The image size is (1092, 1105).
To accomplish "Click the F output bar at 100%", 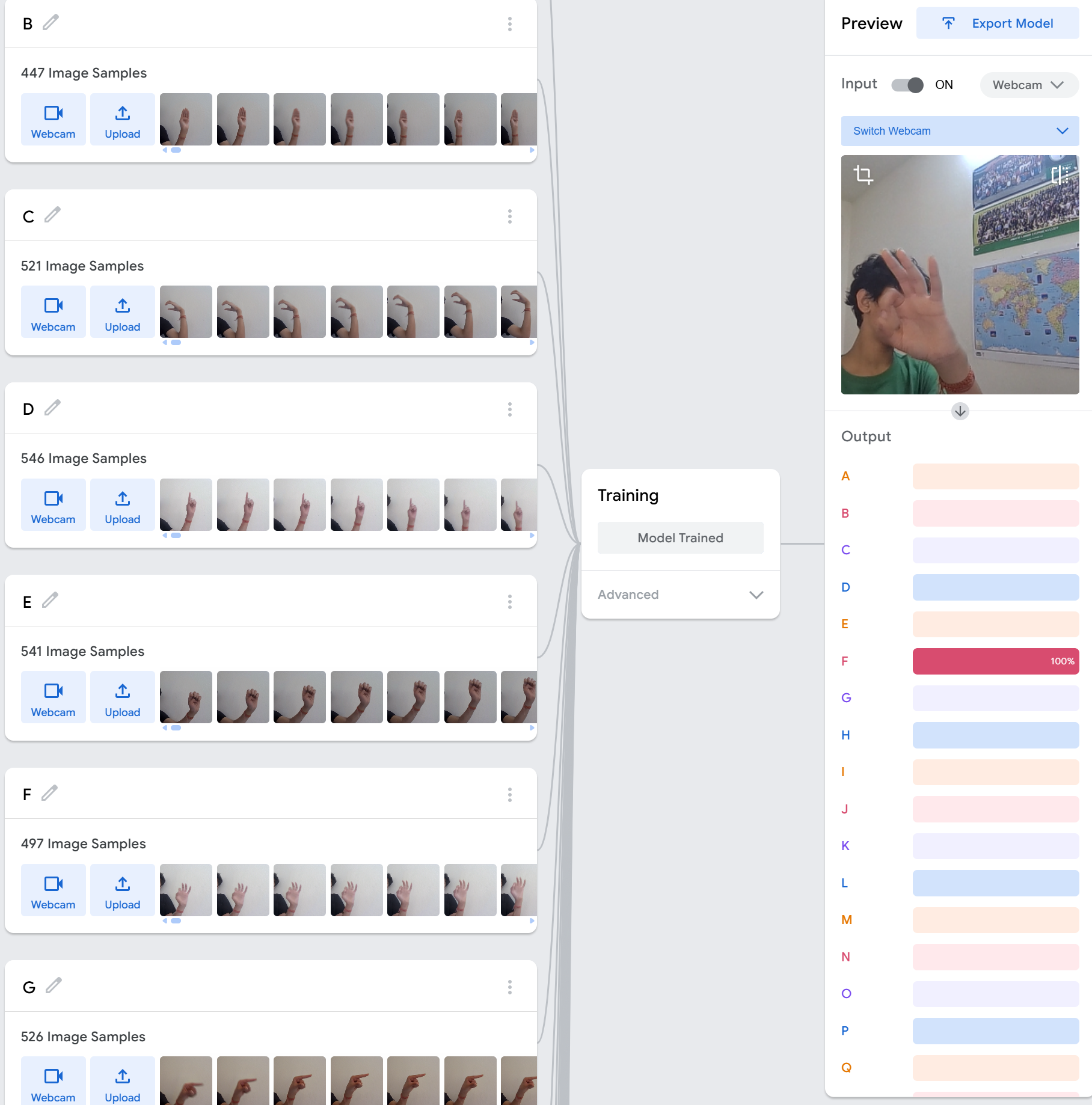I will click(996, 661).
